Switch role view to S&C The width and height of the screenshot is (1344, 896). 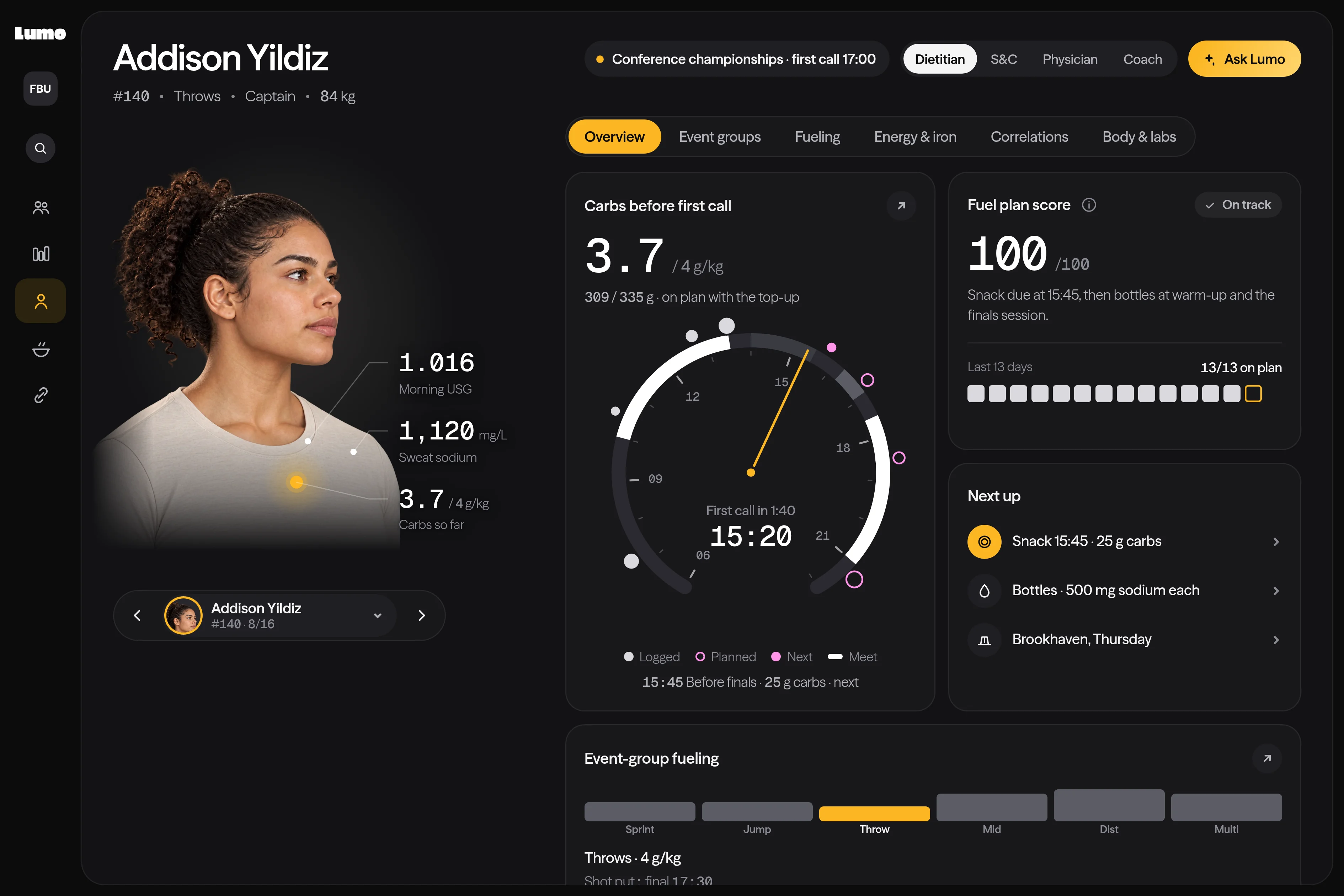pos(1003,59)
